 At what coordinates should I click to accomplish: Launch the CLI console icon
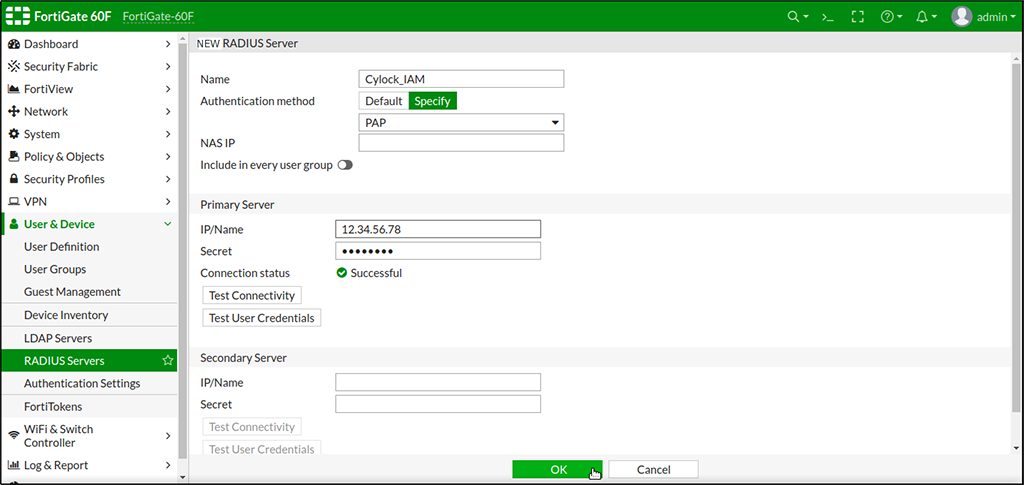(x=827, y=17)
